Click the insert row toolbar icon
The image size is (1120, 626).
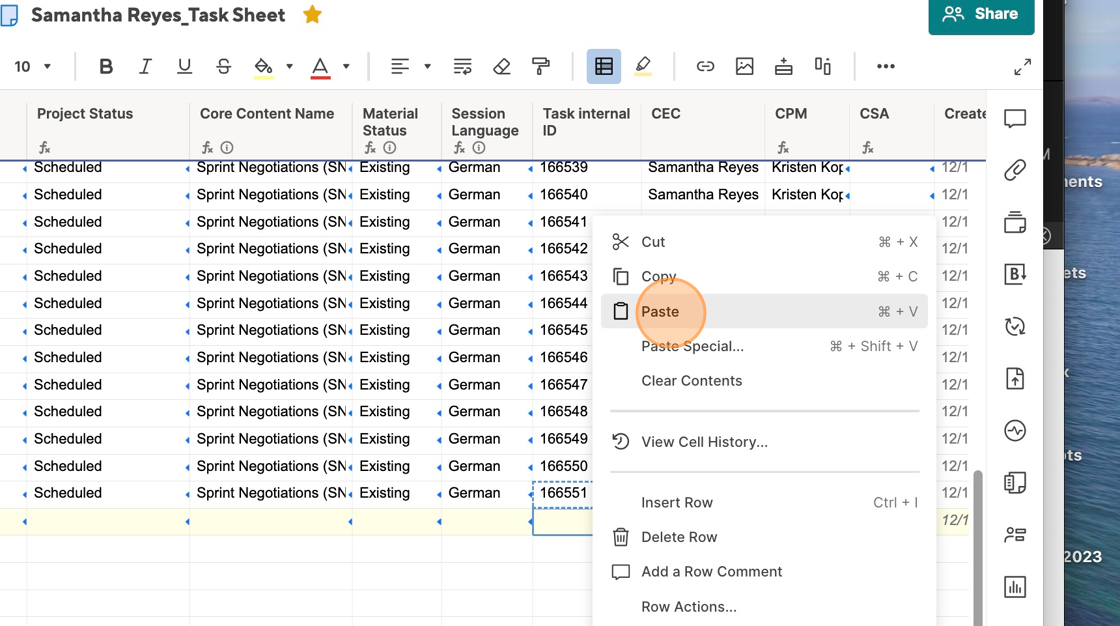pos(784,66)
